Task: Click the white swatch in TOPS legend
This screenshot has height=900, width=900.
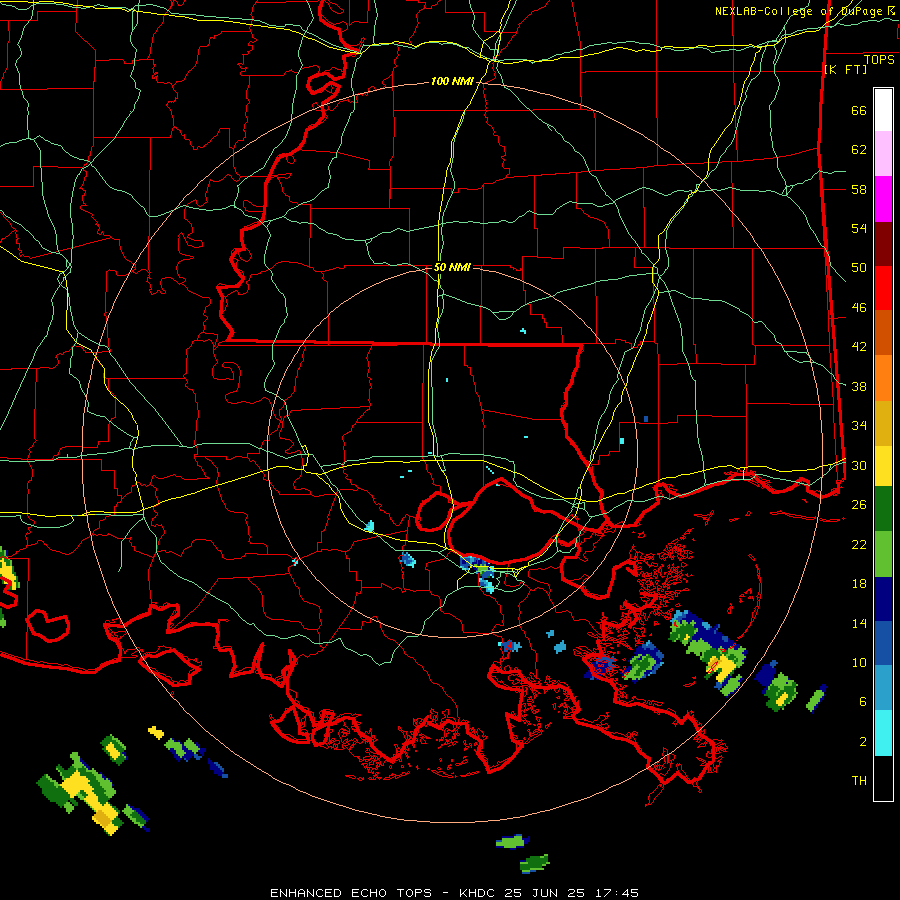Action: (883, 110)
